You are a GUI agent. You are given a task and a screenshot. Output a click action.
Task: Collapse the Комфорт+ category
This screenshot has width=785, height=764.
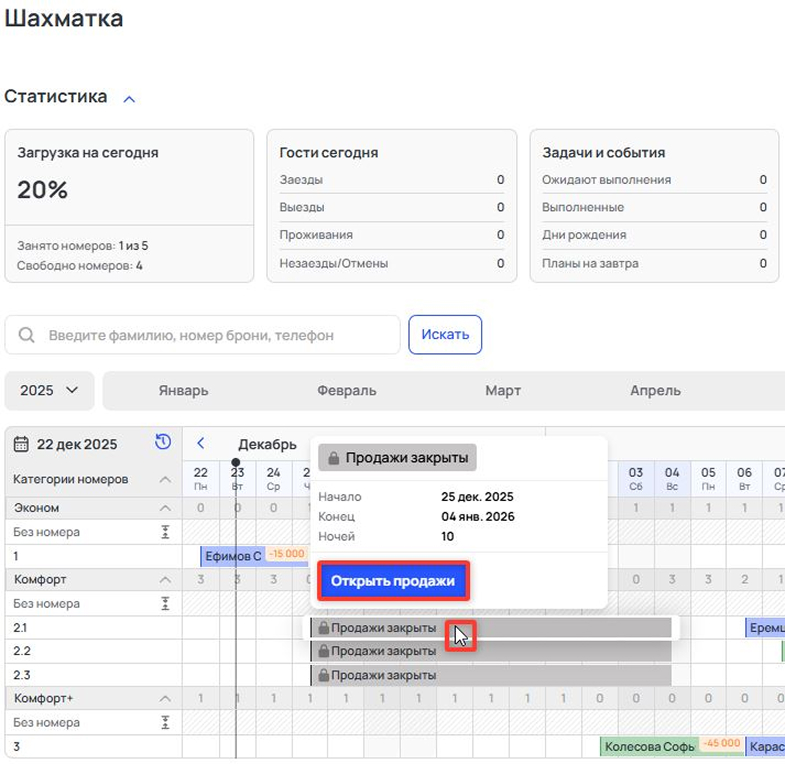[165, 698]
